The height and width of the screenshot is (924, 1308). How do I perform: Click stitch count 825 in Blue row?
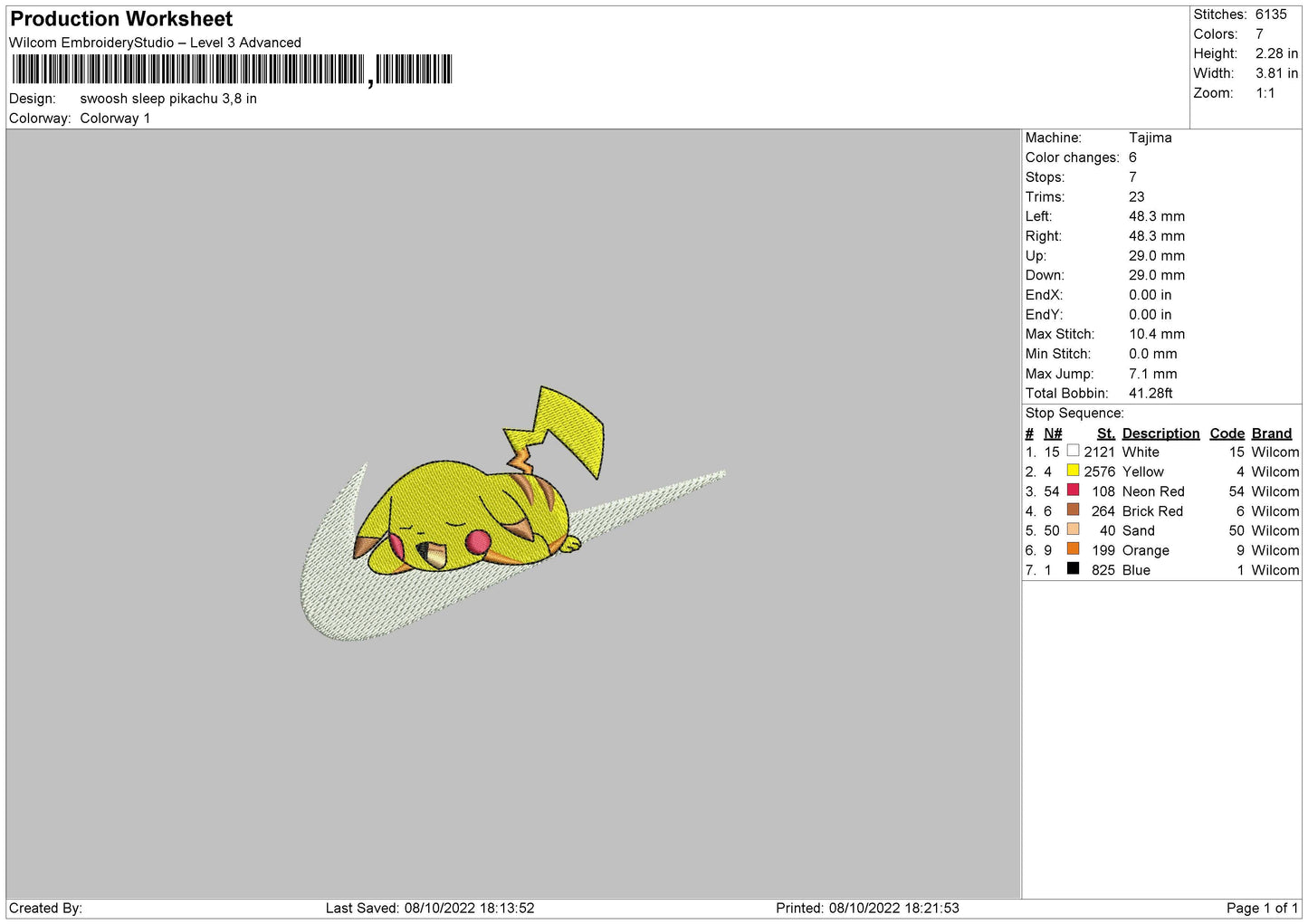pos(1103,571)
